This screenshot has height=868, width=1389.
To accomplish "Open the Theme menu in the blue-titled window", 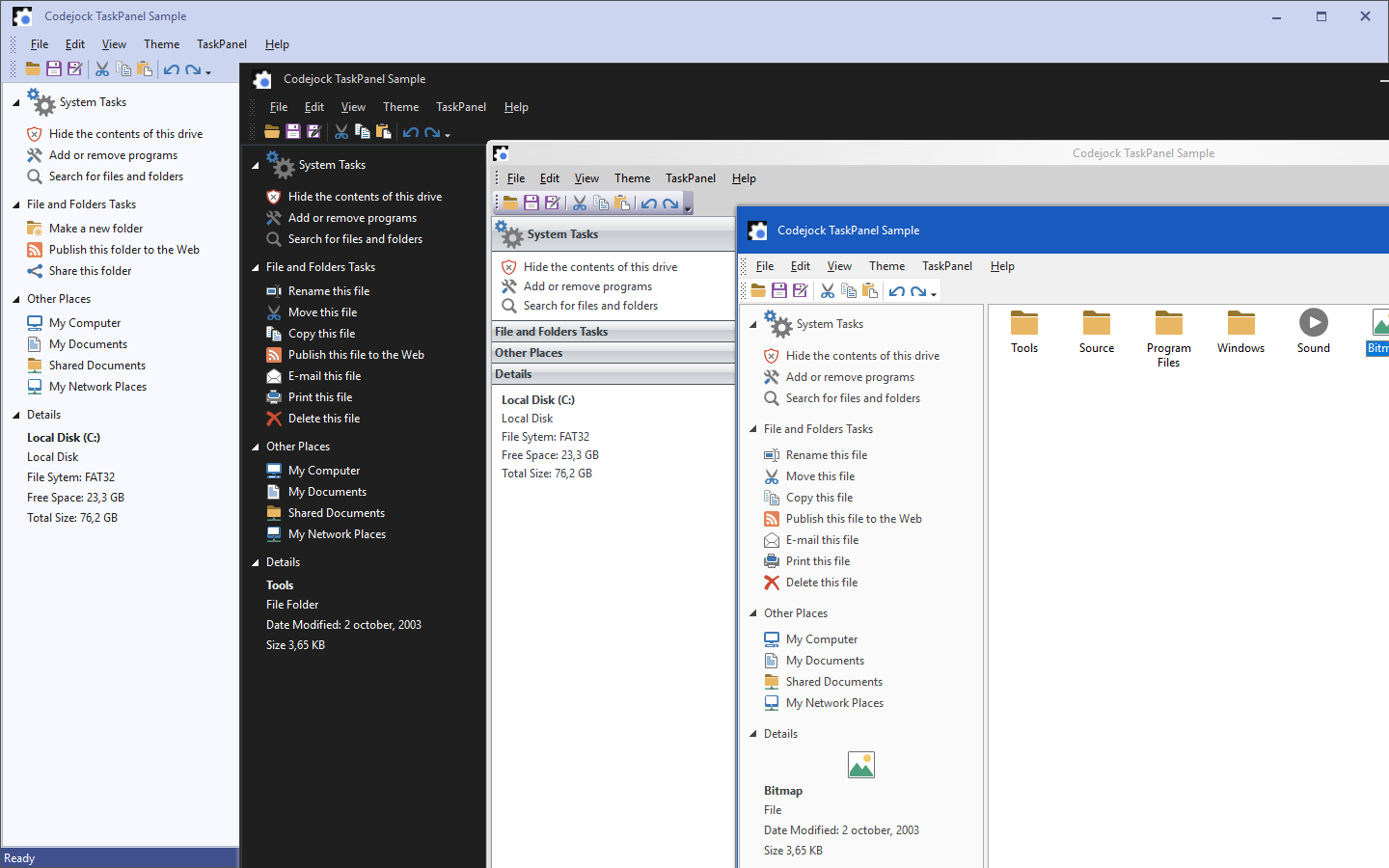I will point(887,266).
